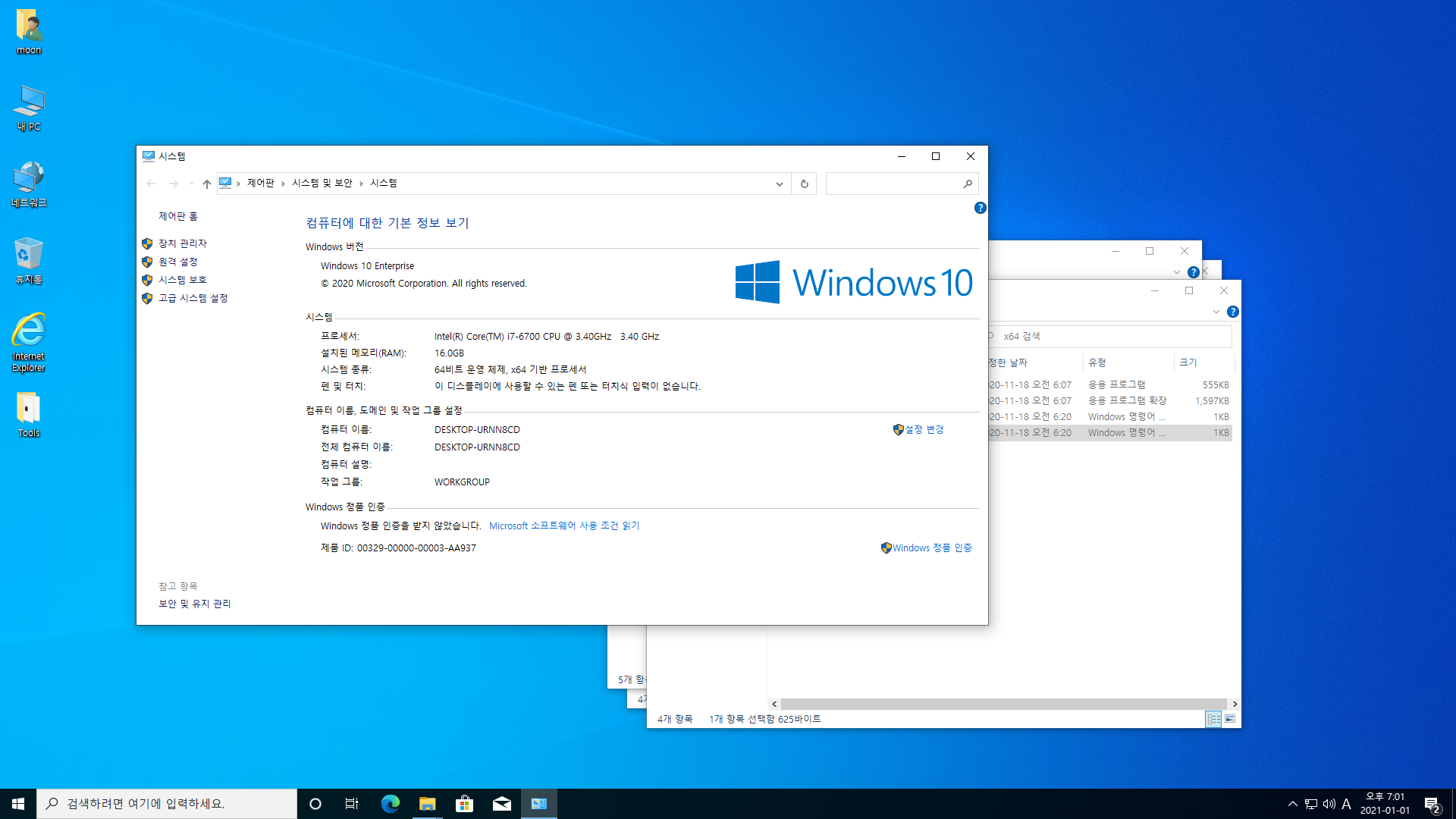This screenshot has height=819, width=1456.
Task: Open Microsoft Store from taskbar
Action: tap(464, 804)
